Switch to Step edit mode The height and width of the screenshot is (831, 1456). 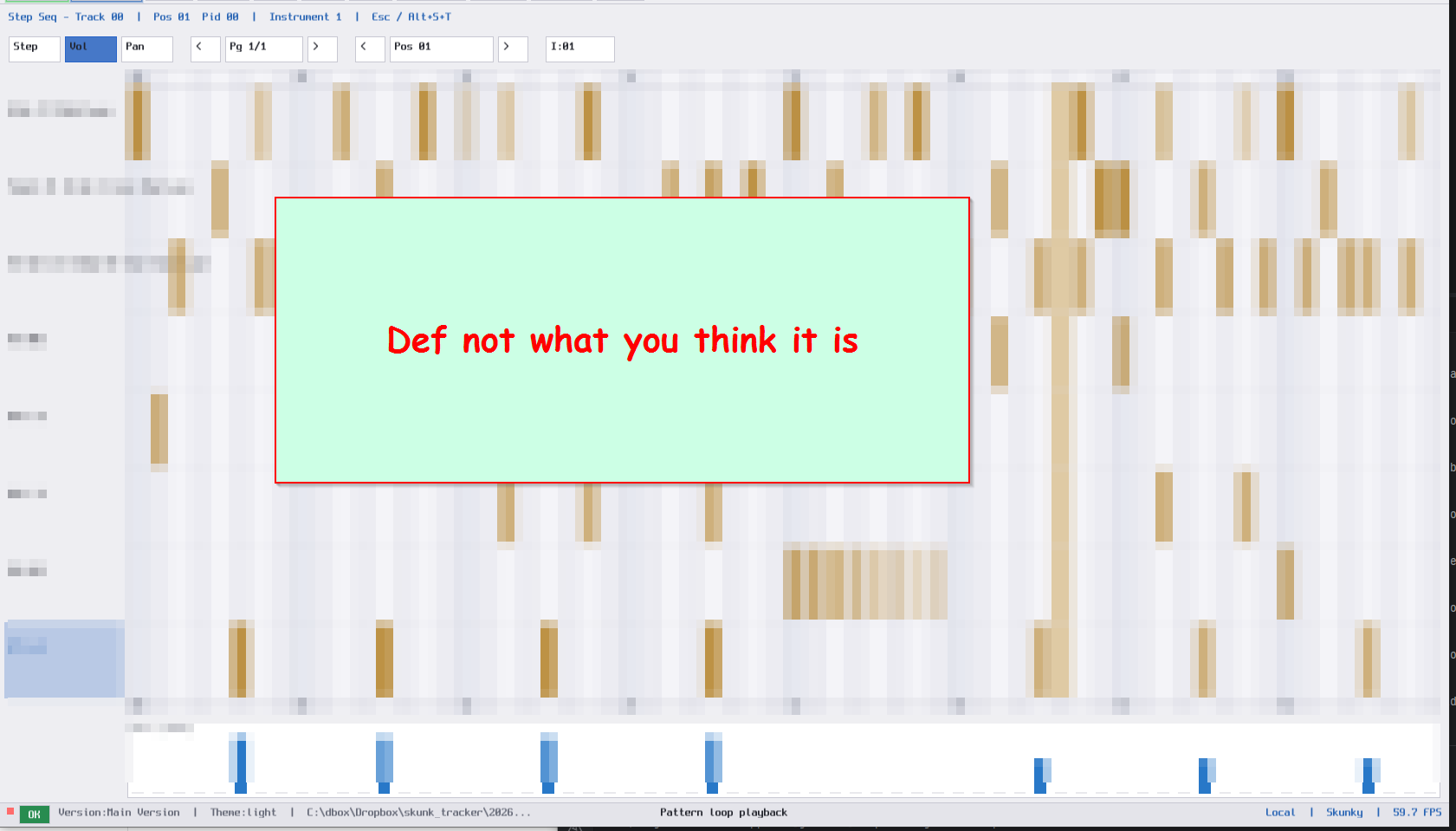point(35,49)
